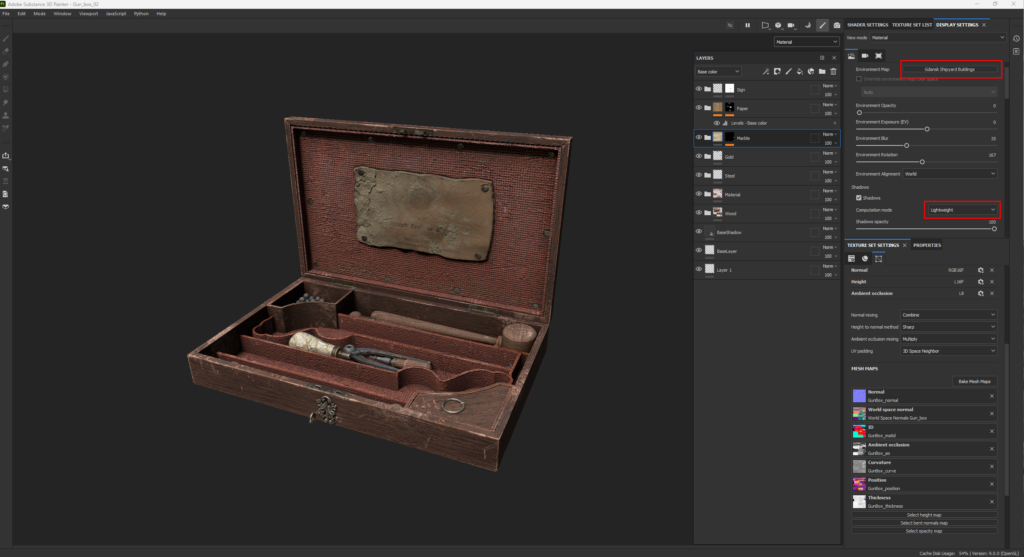This screenshot has height=557, width=1024.
Task: Open the Environment Alignment World dropdown
Action: click(950, 174)
